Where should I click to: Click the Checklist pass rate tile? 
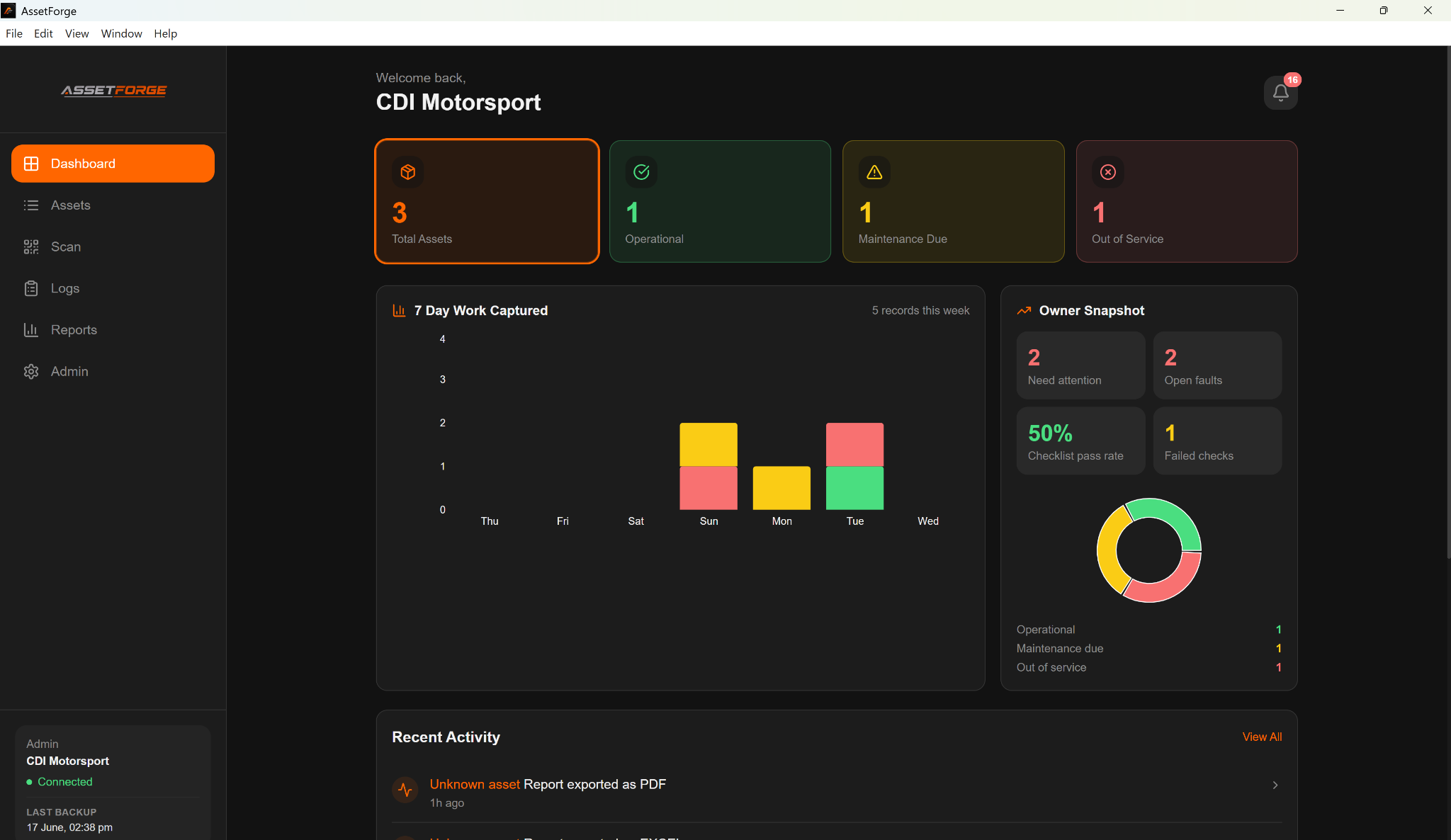(1080, 441)
